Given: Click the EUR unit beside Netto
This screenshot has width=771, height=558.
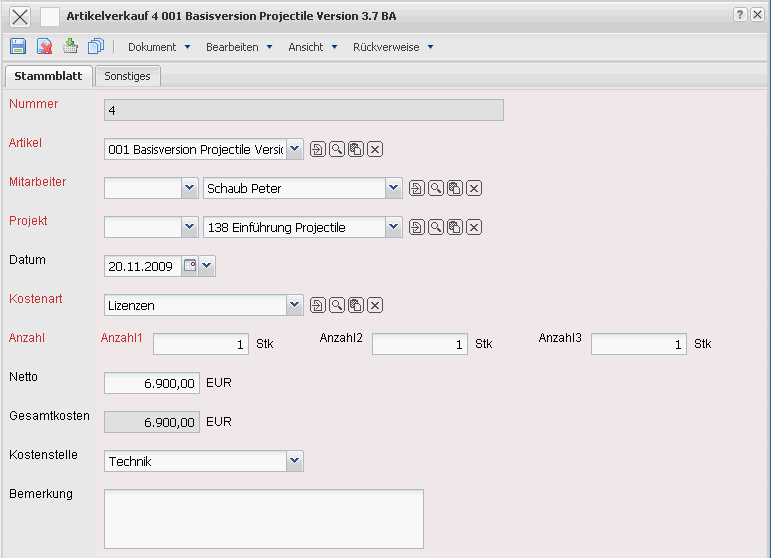Looking at the screenshot, I should pyautogui.click(x=219, y=382).
